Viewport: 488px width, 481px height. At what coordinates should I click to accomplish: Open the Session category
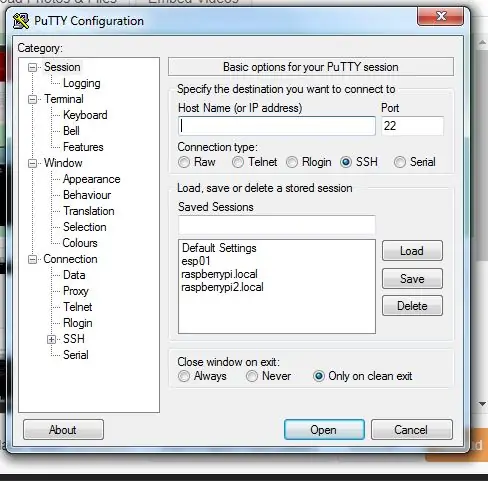point(62,67)
